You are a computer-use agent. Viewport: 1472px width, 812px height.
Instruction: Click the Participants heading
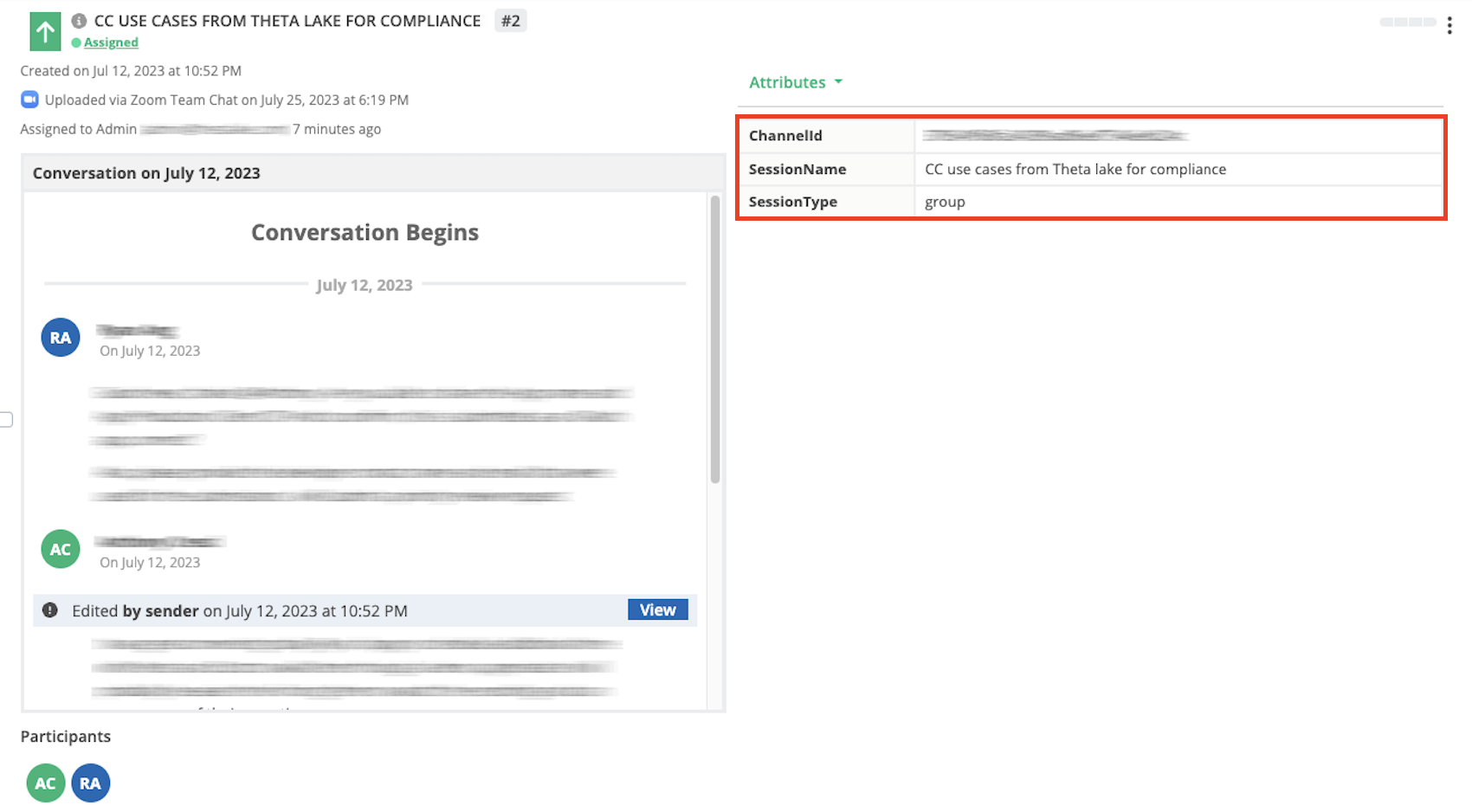click(x=66, y=737)
